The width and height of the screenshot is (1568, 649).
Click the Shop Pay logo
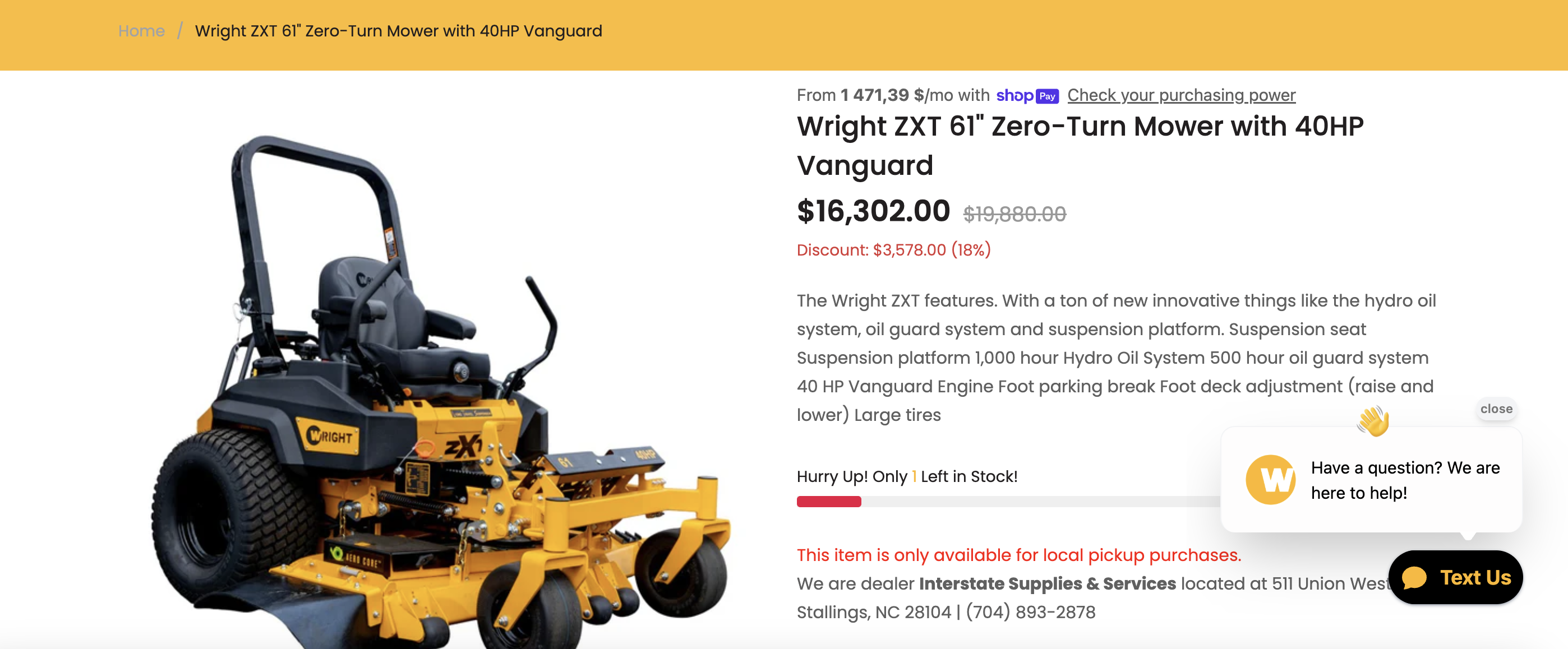(1027, 95)
